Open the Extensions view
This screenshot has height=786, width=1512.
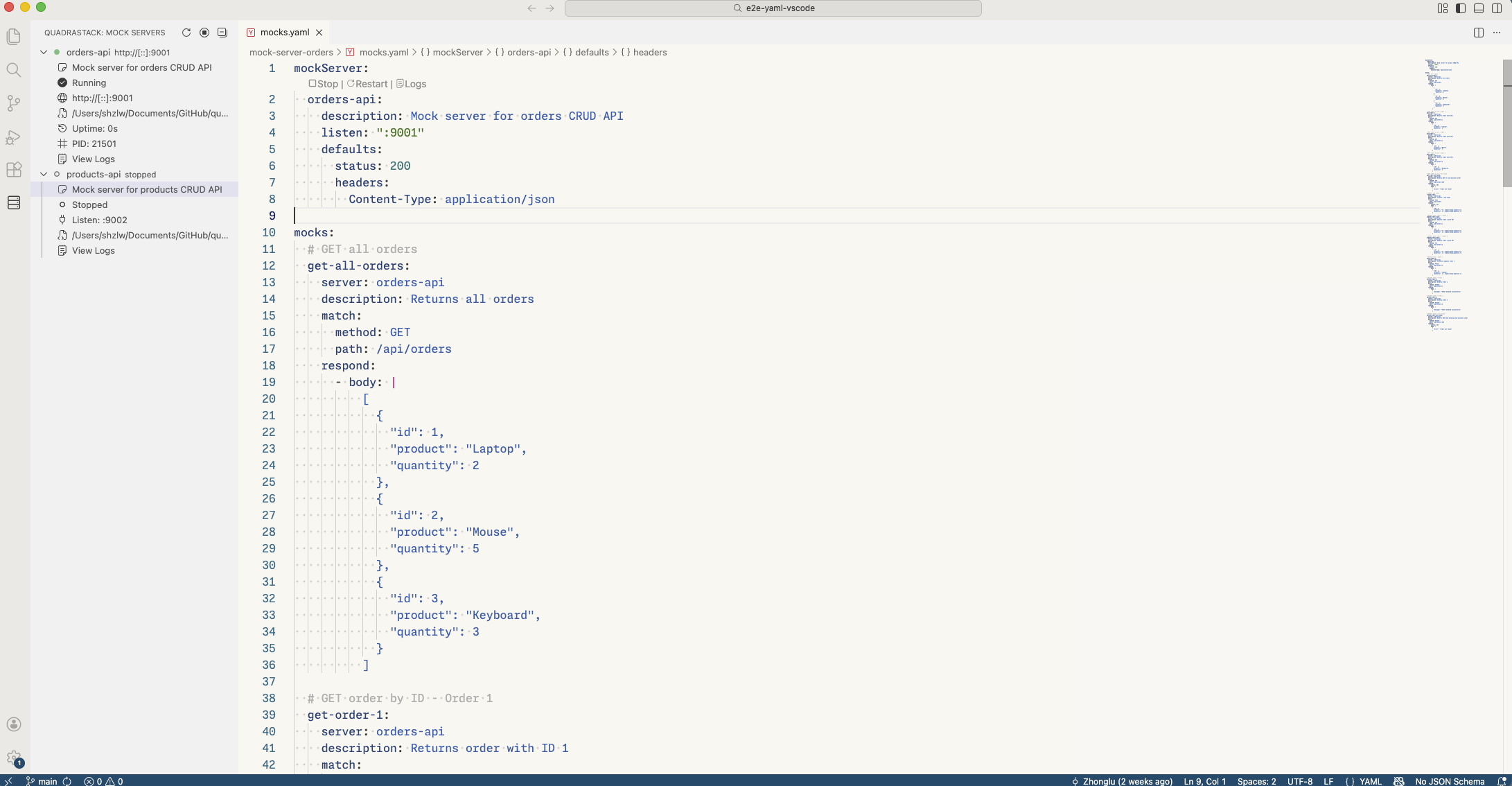(13, 170)
